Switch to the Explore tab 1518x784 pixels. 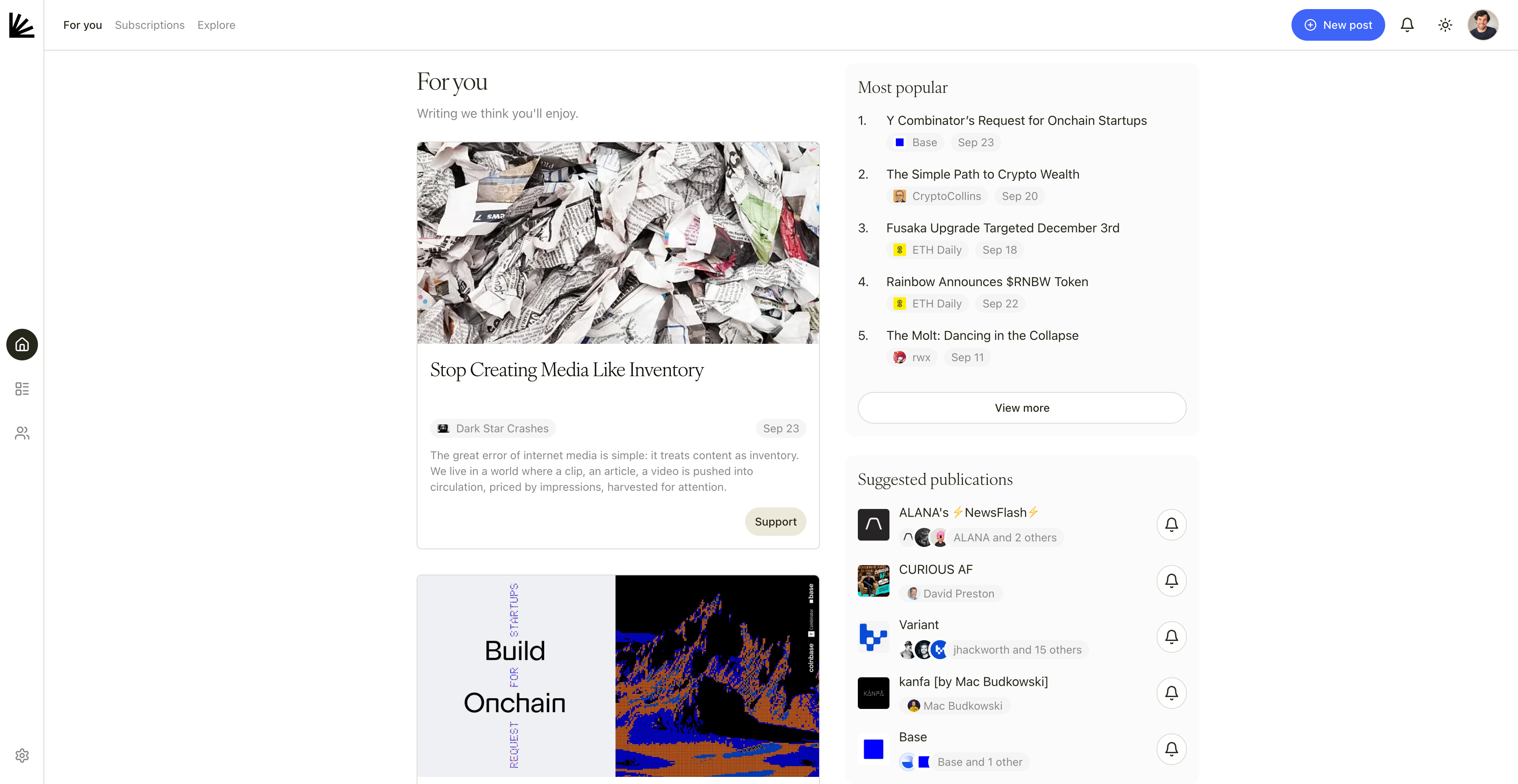(x=216, y=25)
